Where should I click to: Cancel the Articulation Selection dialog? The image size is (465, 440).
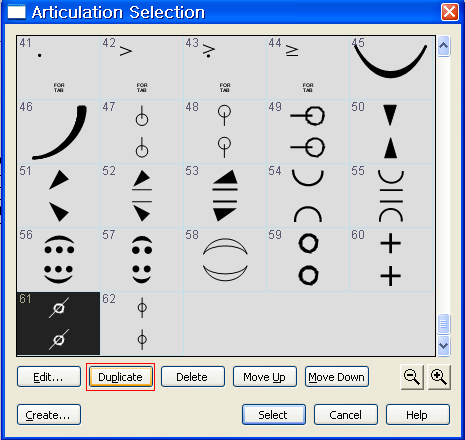coord(346,415)
